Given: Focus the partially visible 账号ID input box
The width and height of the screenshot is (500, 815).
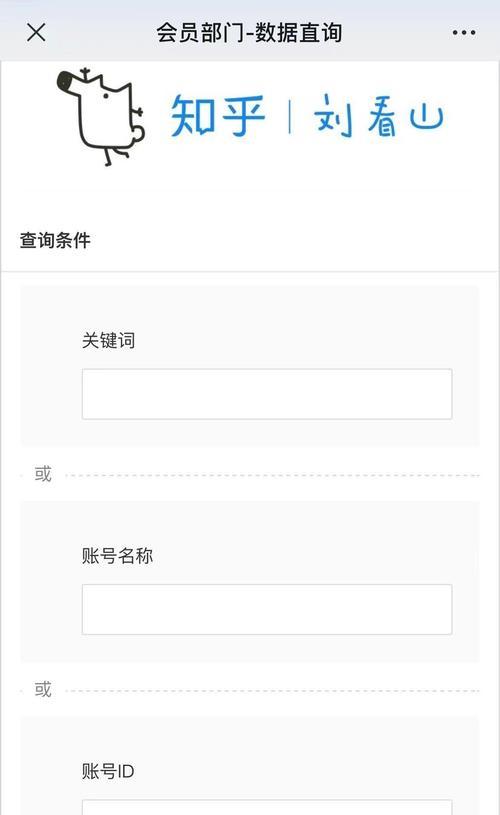Looking at the screenshot, I should 267,807.
